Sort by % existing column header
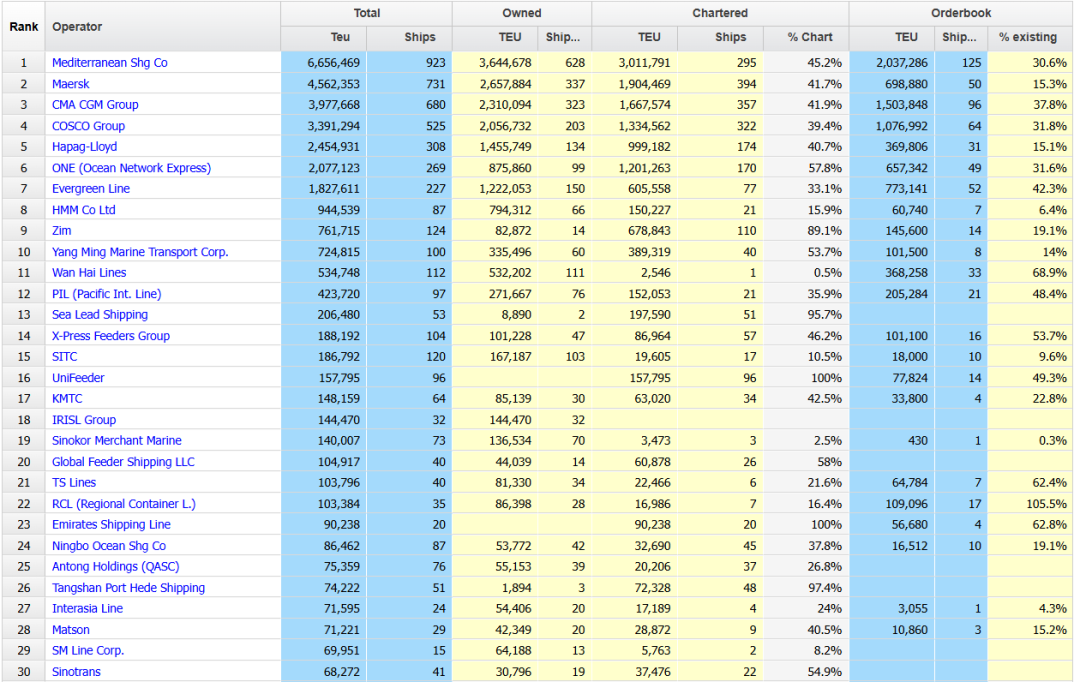The width and height of the screenshot is (1080, 682). coord(1030,38)
